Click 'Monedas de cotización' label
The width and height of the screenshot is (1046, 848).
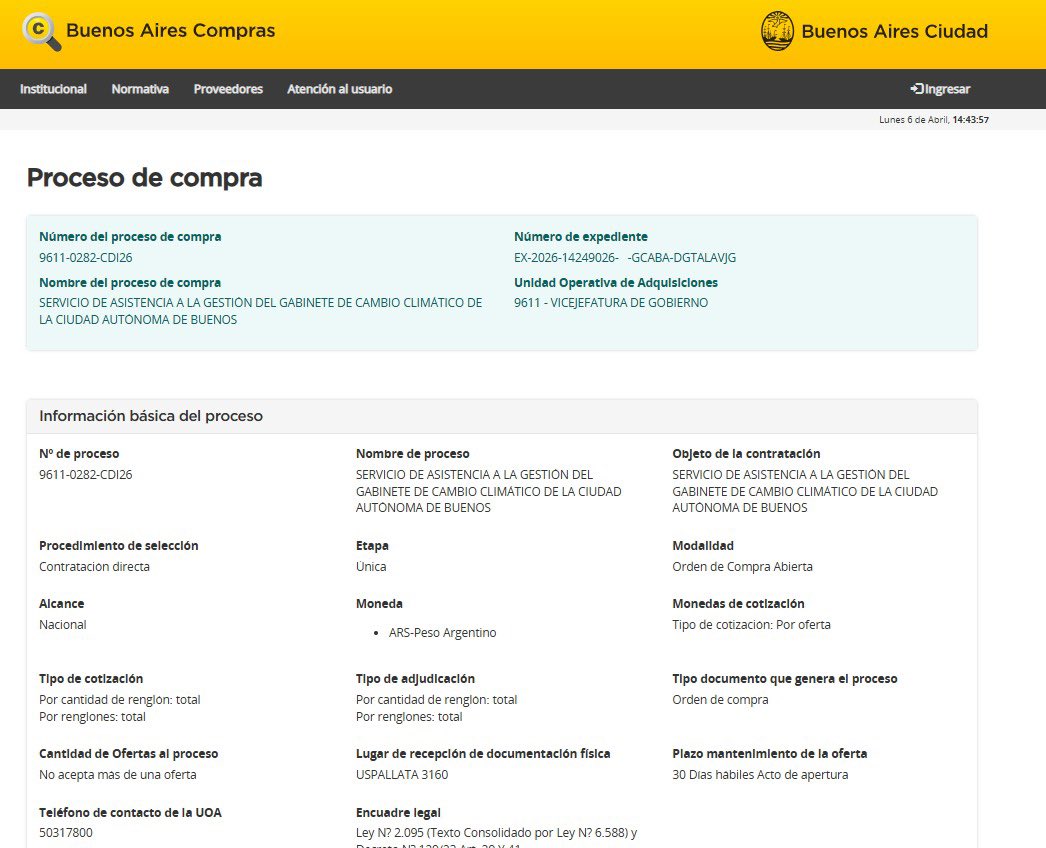pos(738,604)
